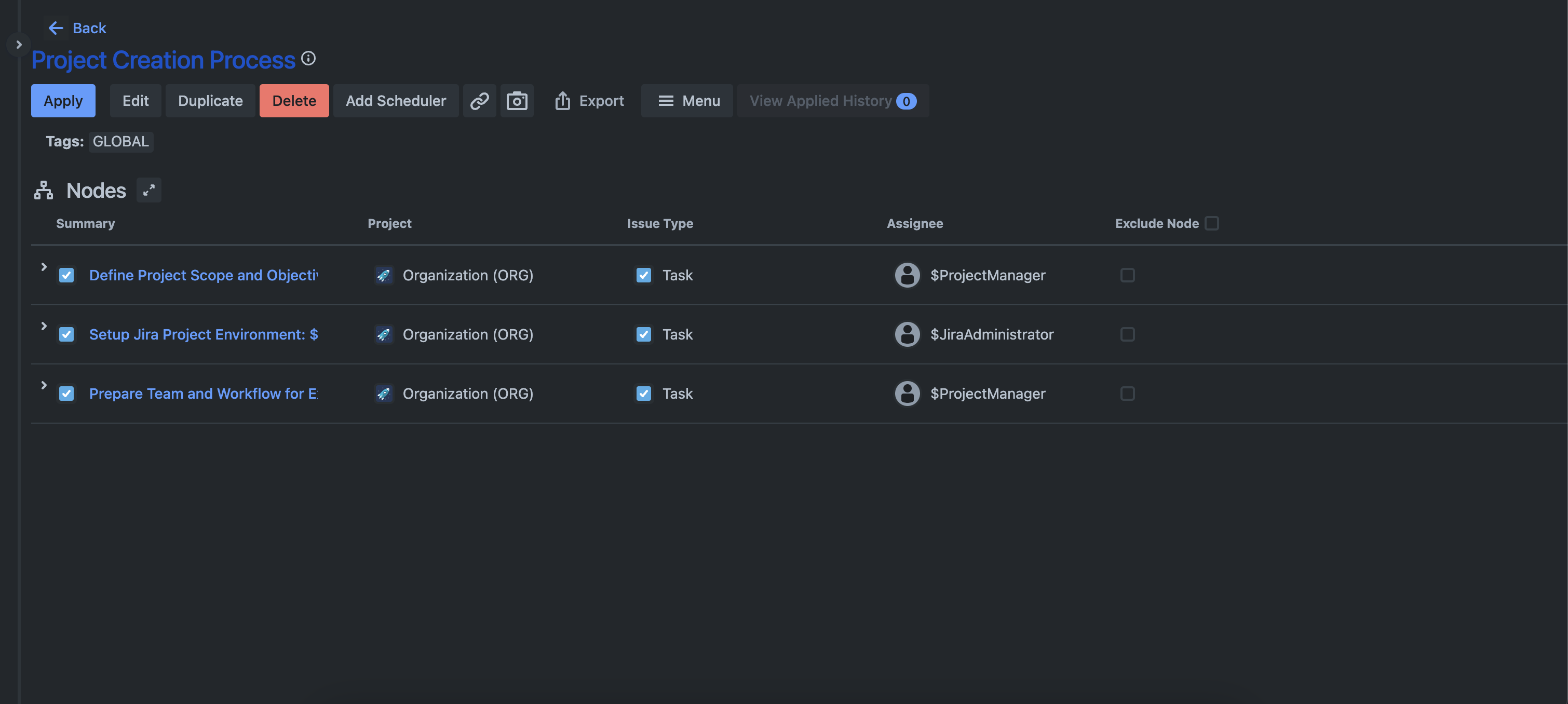This screenshot has height=704, width=1568.
Task: Click the red Delete button
Action: (294, 100)
